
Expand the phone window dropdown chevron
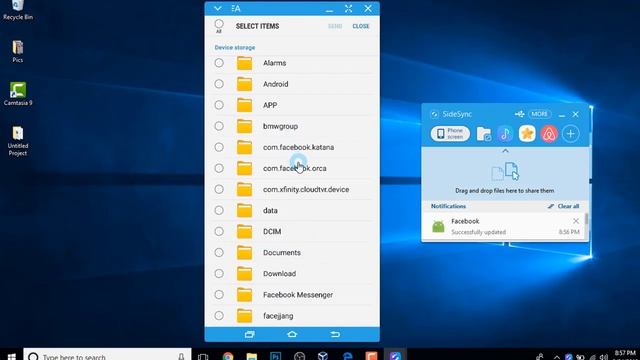[x=218, y=9]
